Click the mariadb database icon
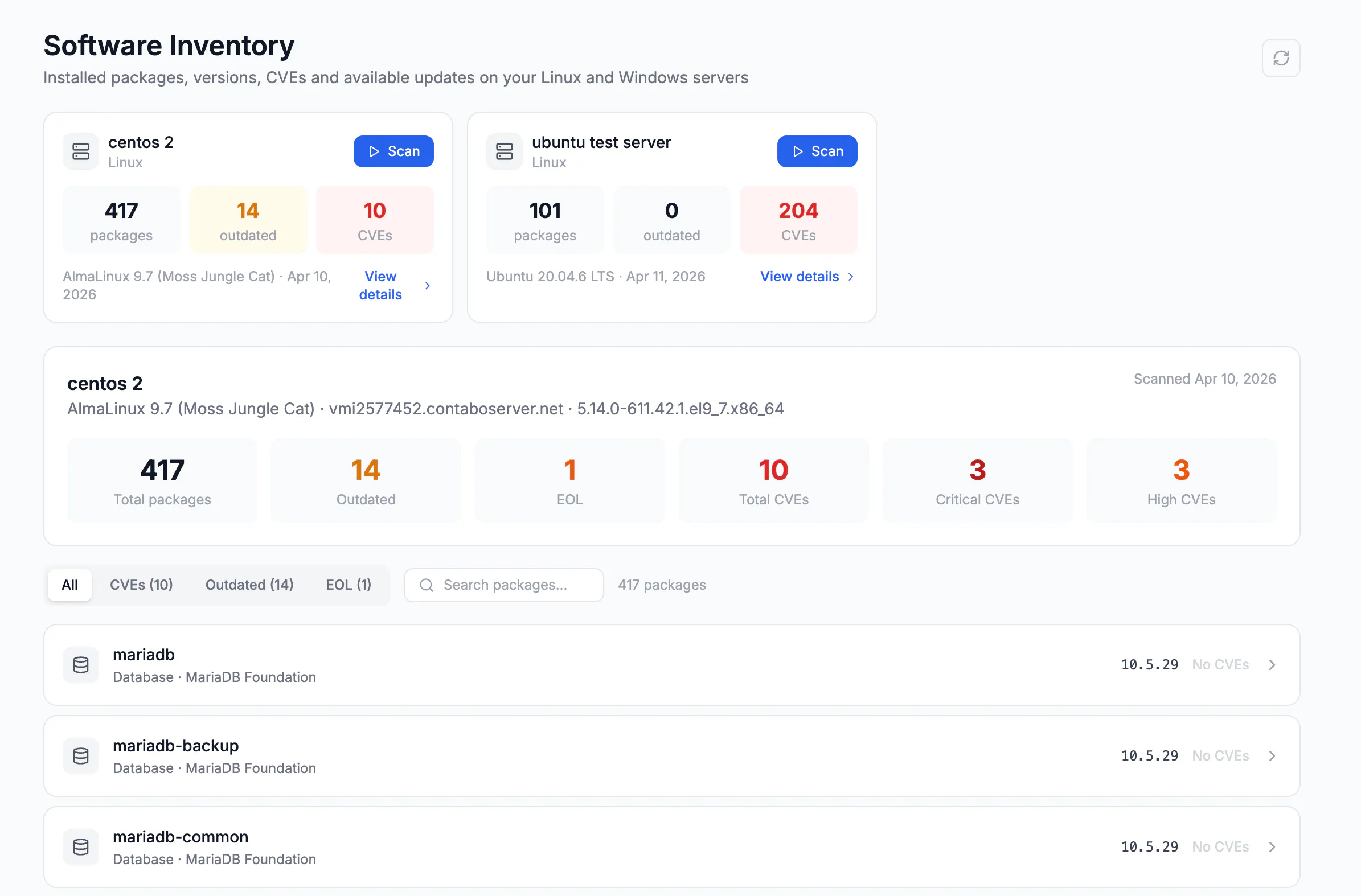Viewport: 1361px width, 896px height. [x=81, y=664]
